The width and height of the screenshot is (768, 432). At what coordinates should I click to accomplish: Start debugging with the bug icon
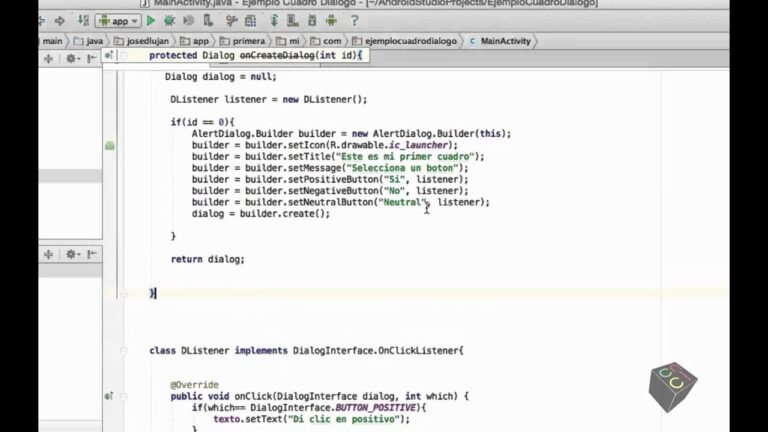[169, 21]
